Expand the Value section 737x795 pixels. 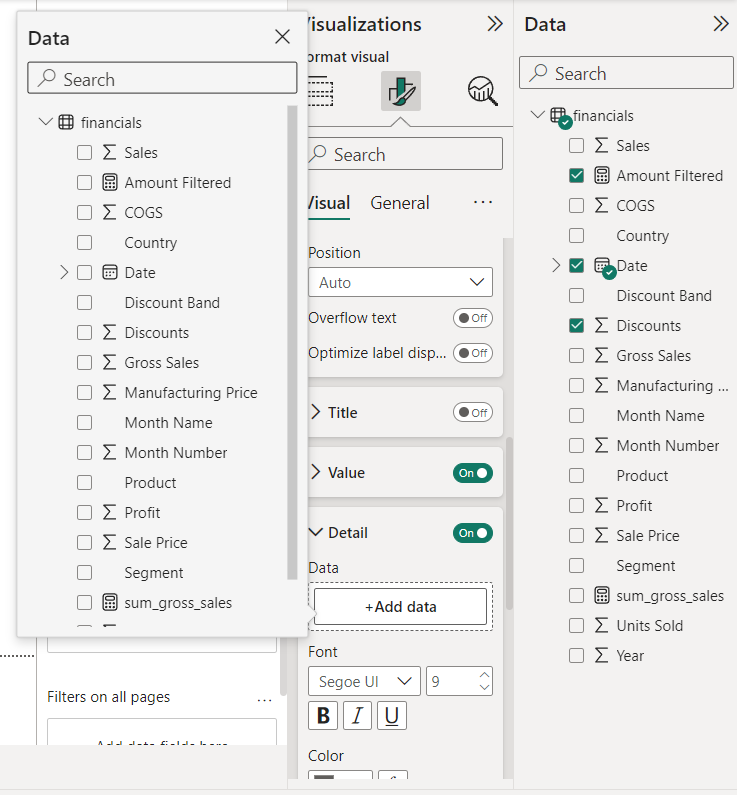pyautogui.click(x=316, y=472)
